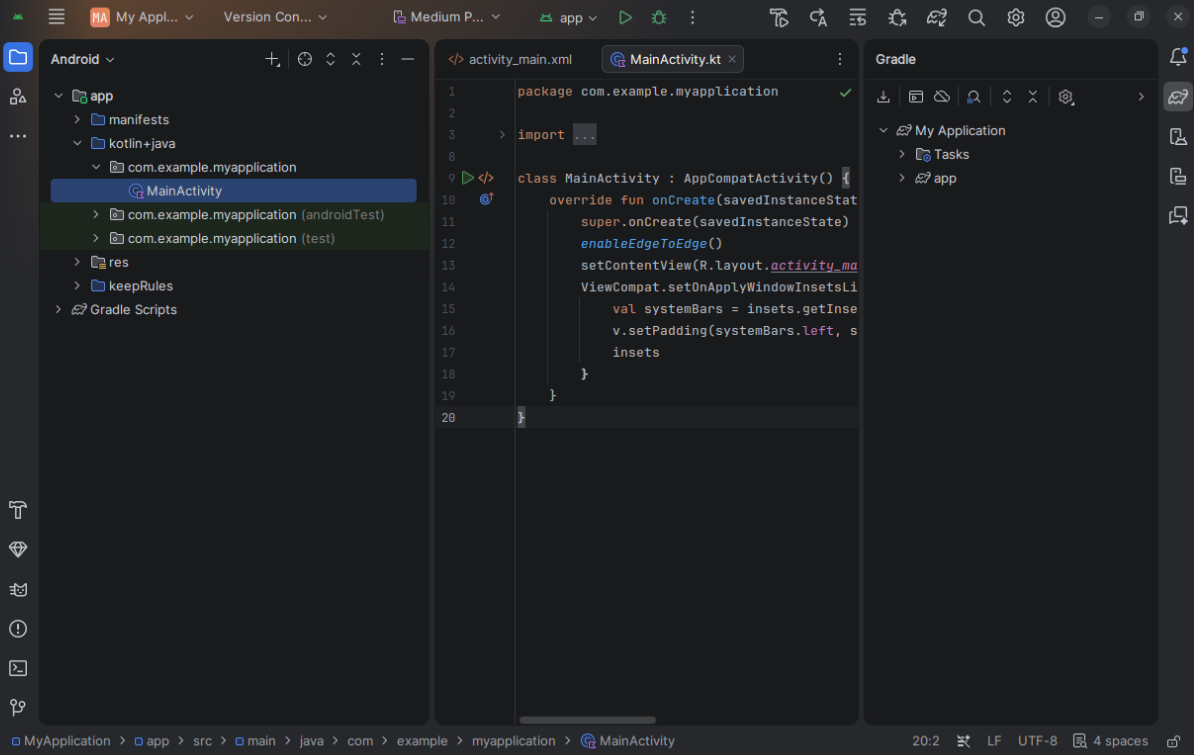Open related XML file gutter icon
The height and width of the screenshot is (755, 1194).
coord(486,178)
